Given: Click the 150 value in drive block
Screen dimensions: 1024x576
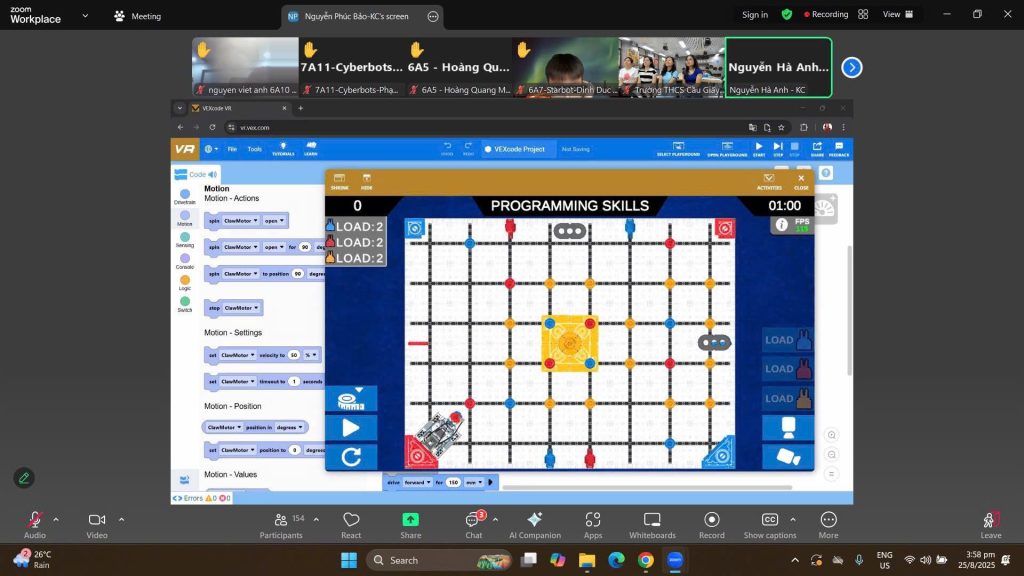Looking at the screenshot, I should [x=453, y=483].
